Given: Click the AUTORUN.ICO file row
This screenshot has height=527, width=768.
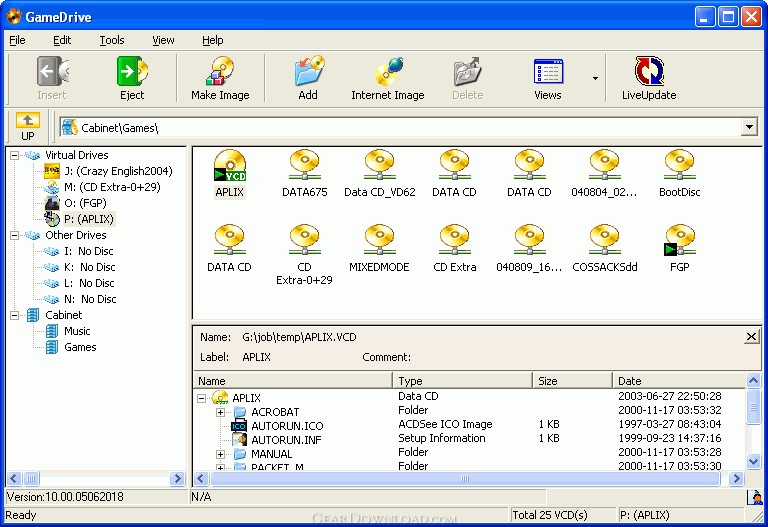Looking at the screenshot, I should click(470, 425).
